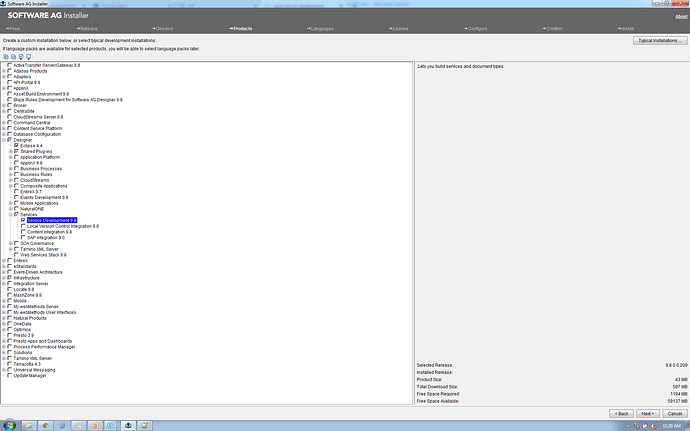The width and height of the screenshot is (690, 431).
Task: Go to the Confirm wizard step
Action: tap(552, 29)
